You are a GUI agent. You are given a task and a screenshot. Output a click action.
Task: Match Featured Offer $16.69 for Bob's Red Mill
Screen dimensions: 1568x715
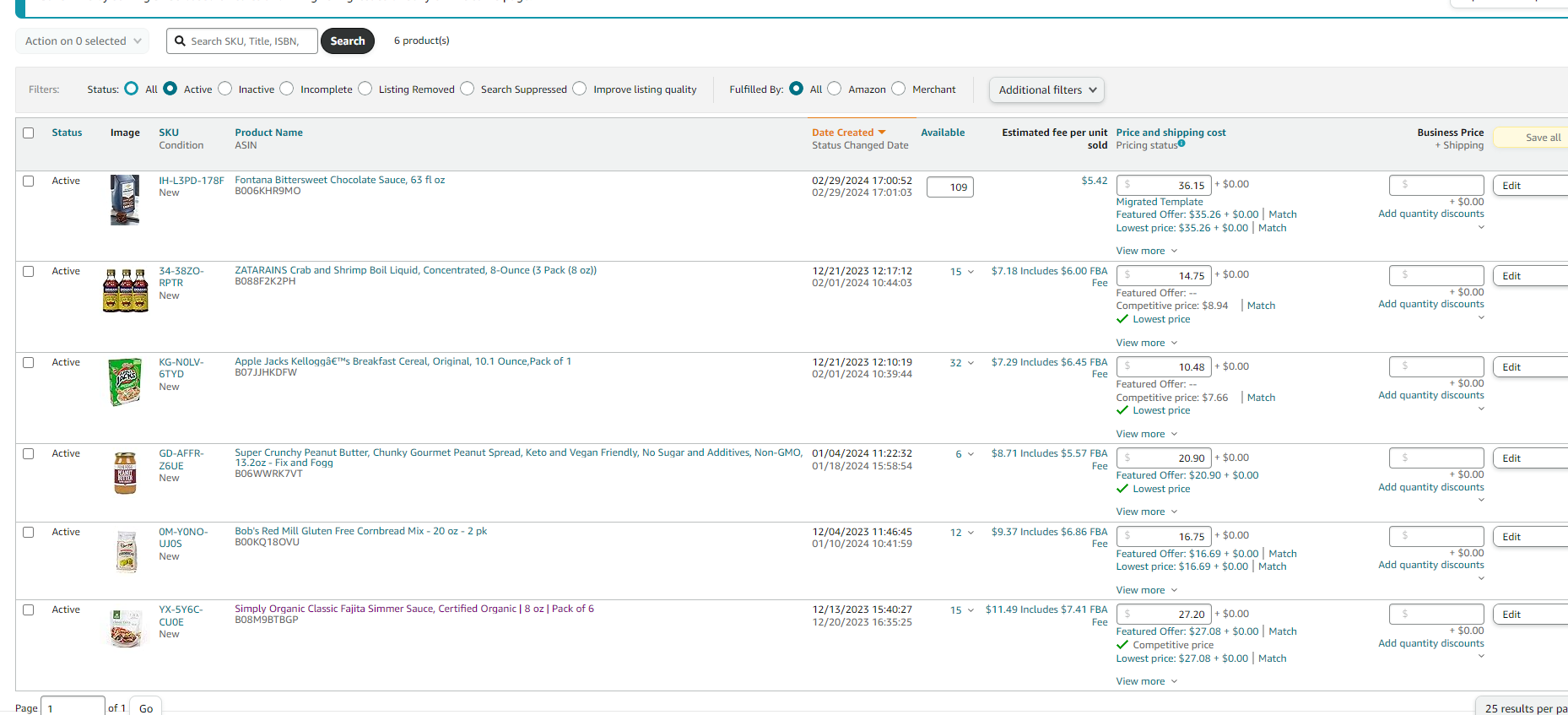pyautogui.click(x=1283, y=554)
